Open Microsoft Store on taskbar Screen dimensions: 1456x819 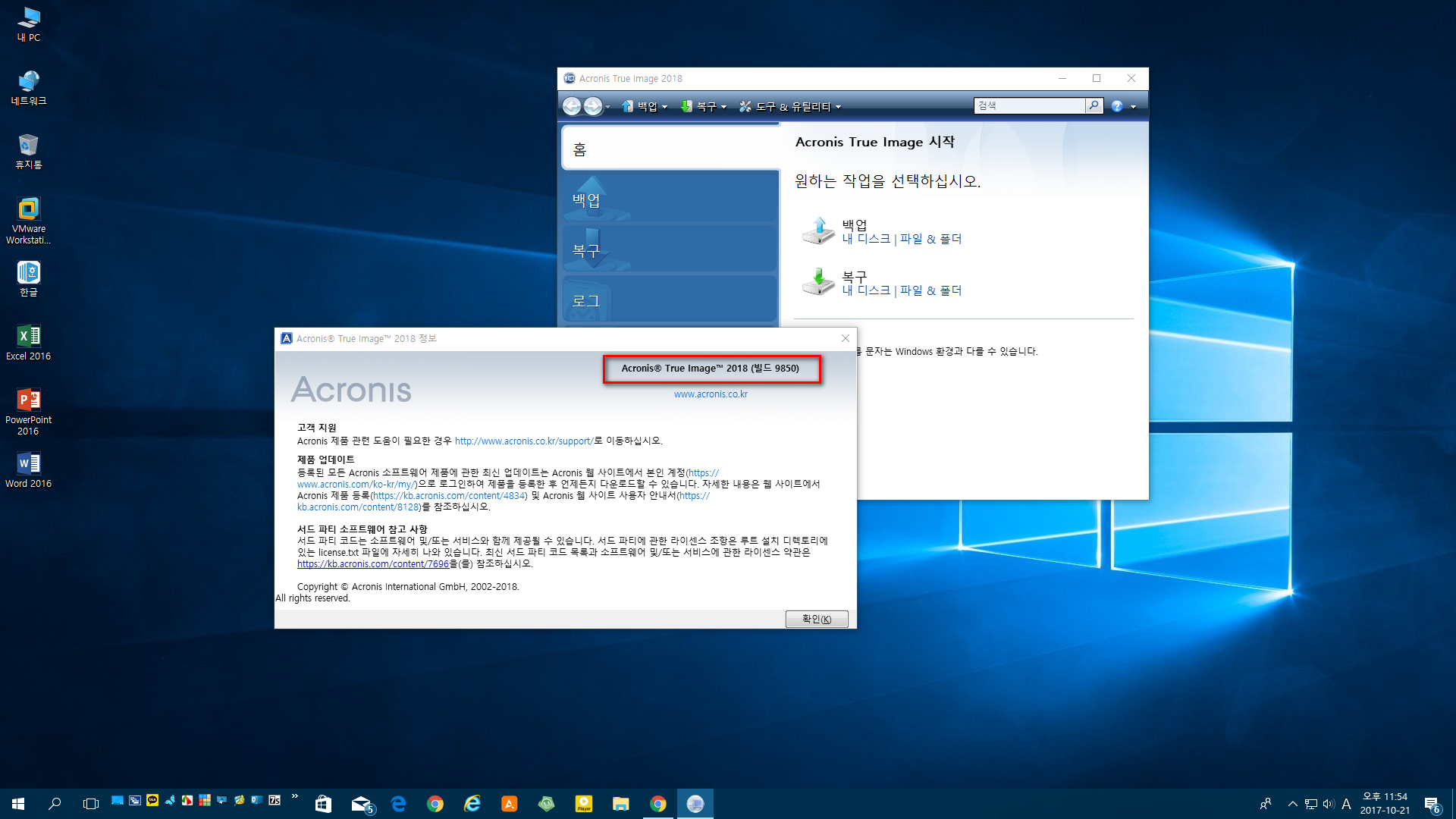coord(324,804)
